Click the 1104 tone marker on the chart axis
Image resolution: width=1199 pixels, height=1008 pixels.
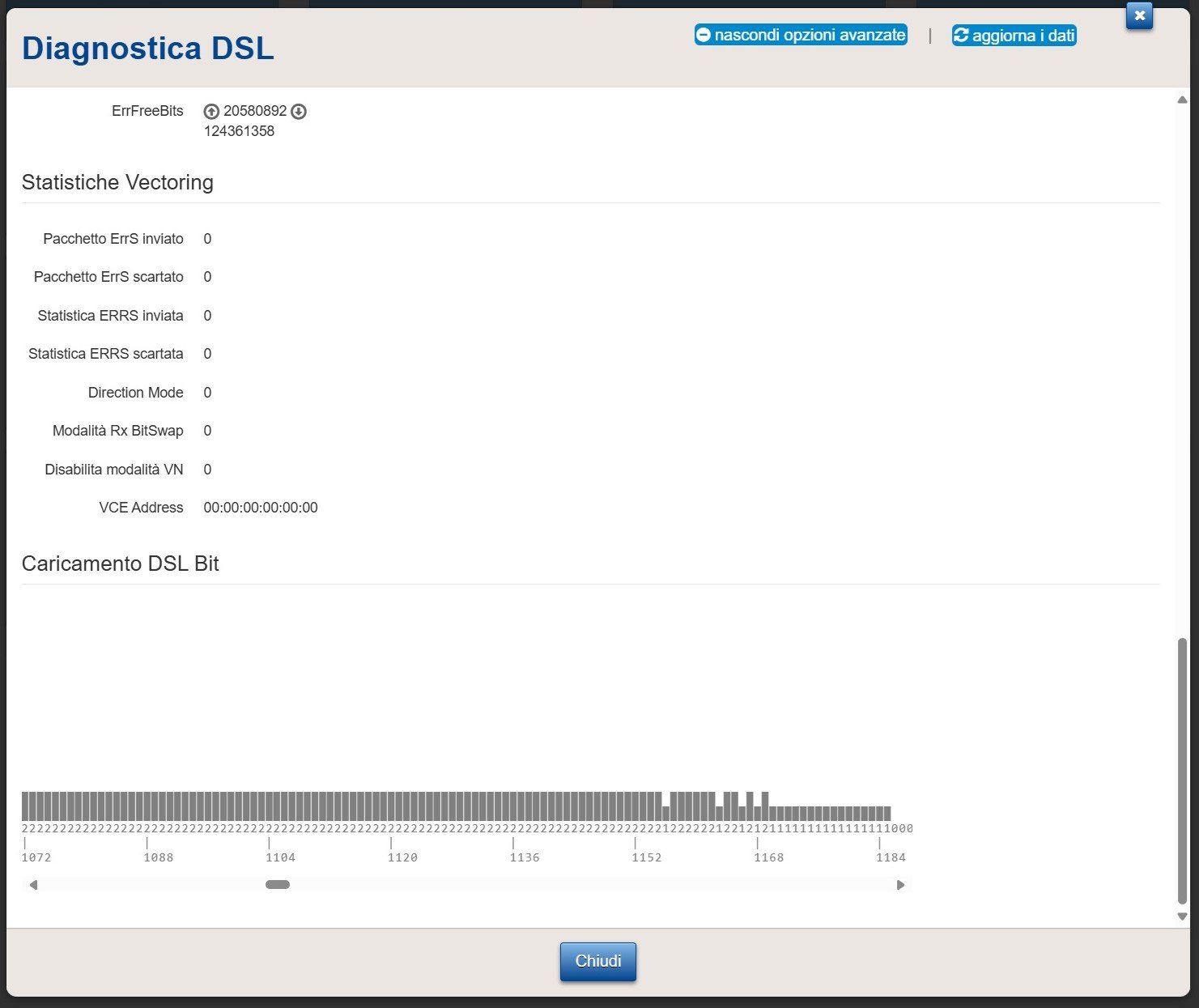[281, 857]
